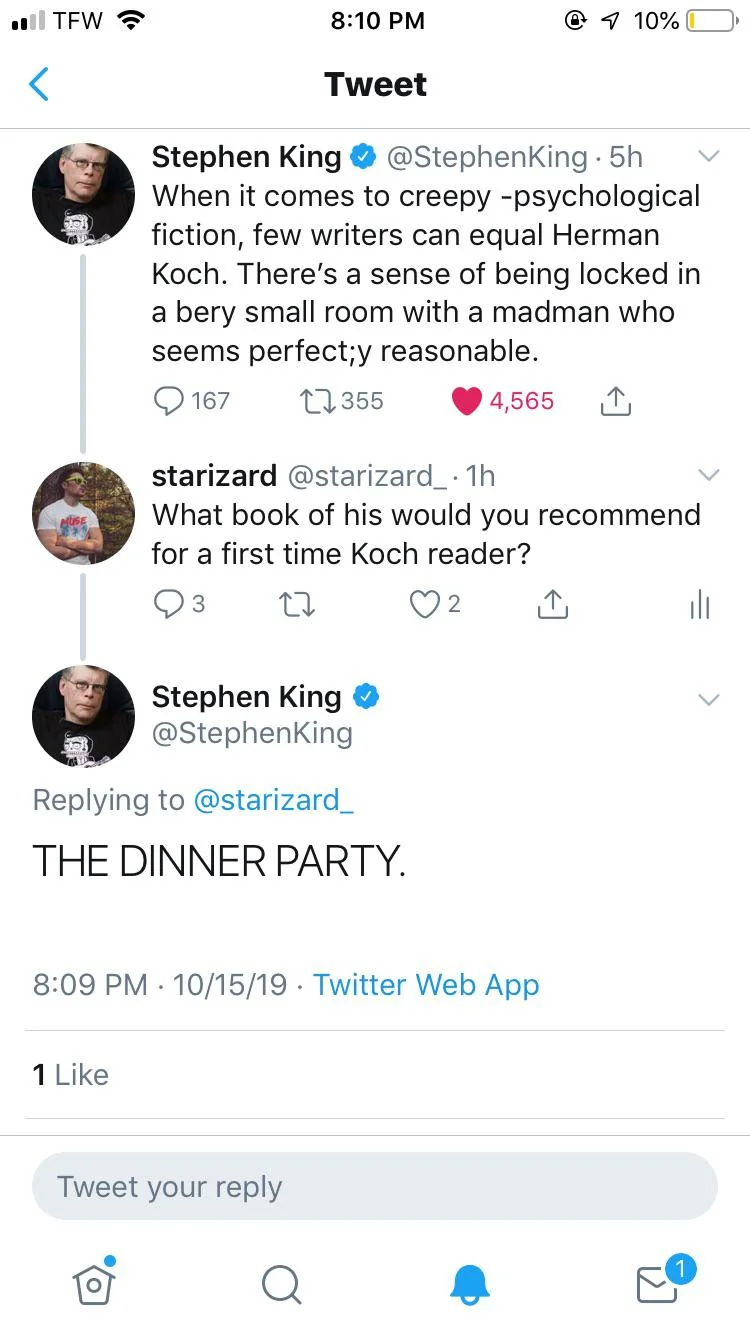Go back with the back arrow

[x=38, y=84]
